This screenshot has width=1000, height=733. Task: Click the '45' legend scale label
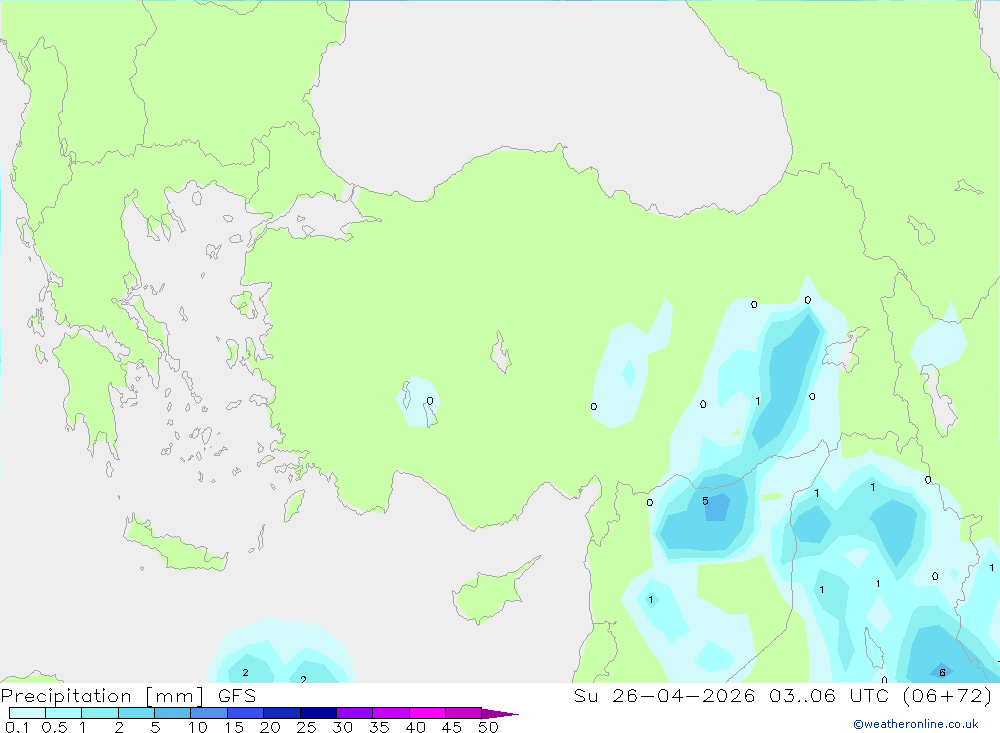coord(452,727)
